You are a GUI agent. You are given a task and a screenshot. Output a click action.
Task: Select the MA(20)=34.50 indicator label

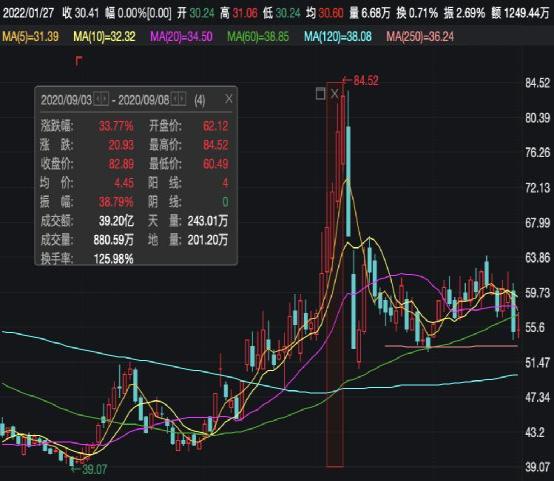coord(181,36)
